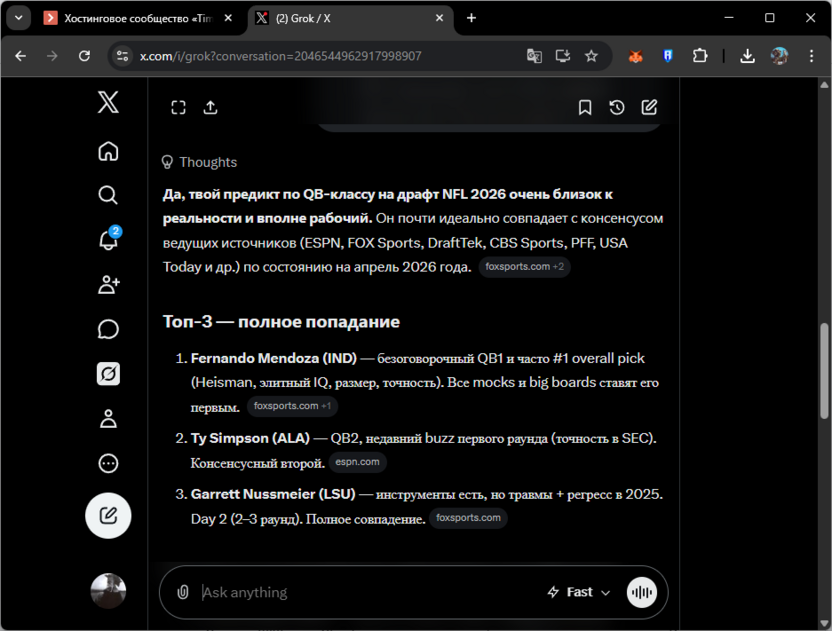This screenshot has height=631, width=832.
Task: Open More options circle icon
Action: [108, 463]
